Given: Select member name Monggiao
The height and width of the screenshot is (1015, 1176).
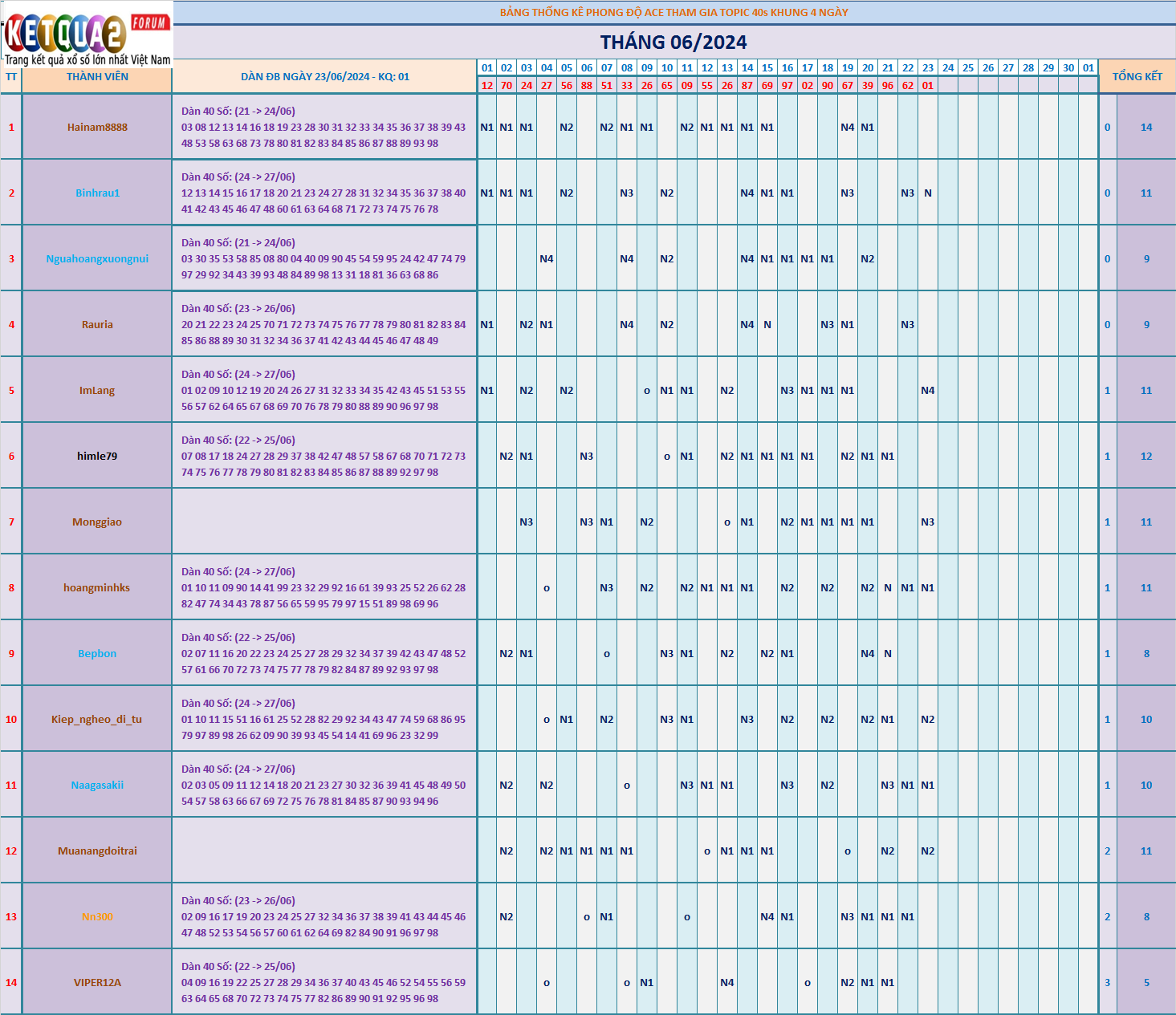Looking at the screenshot, I should (x=97, y=522).
